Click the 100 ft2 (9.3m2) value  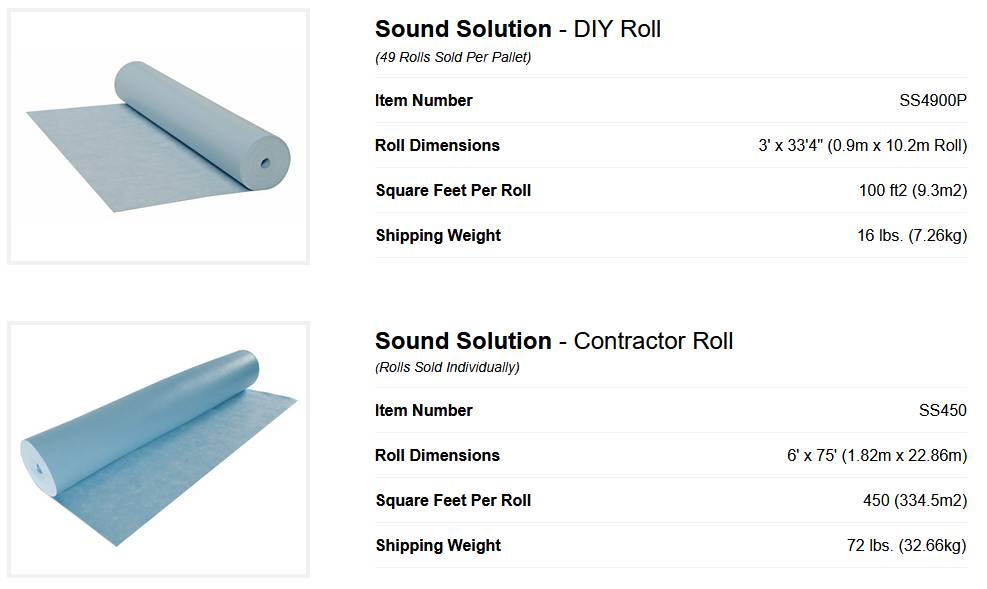click(912, 190)
